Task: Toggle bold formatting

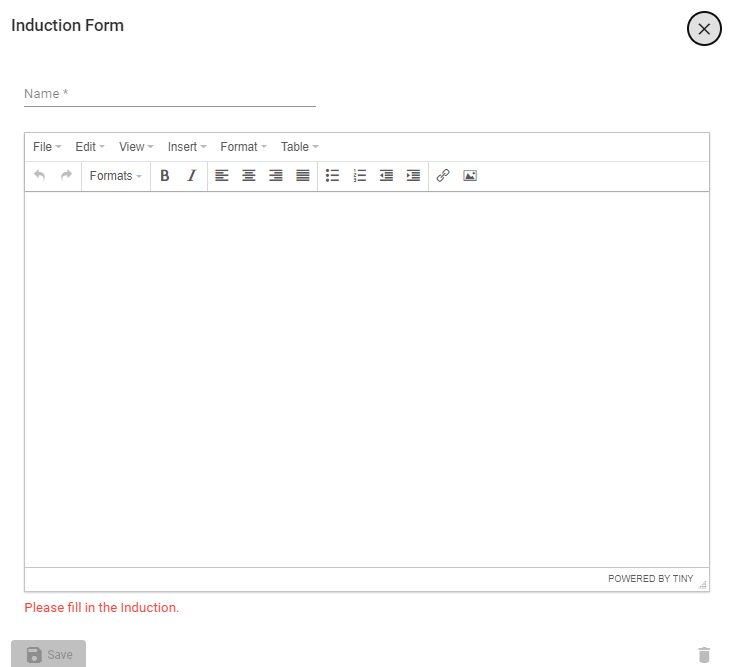Action: (x=164, y=176)
